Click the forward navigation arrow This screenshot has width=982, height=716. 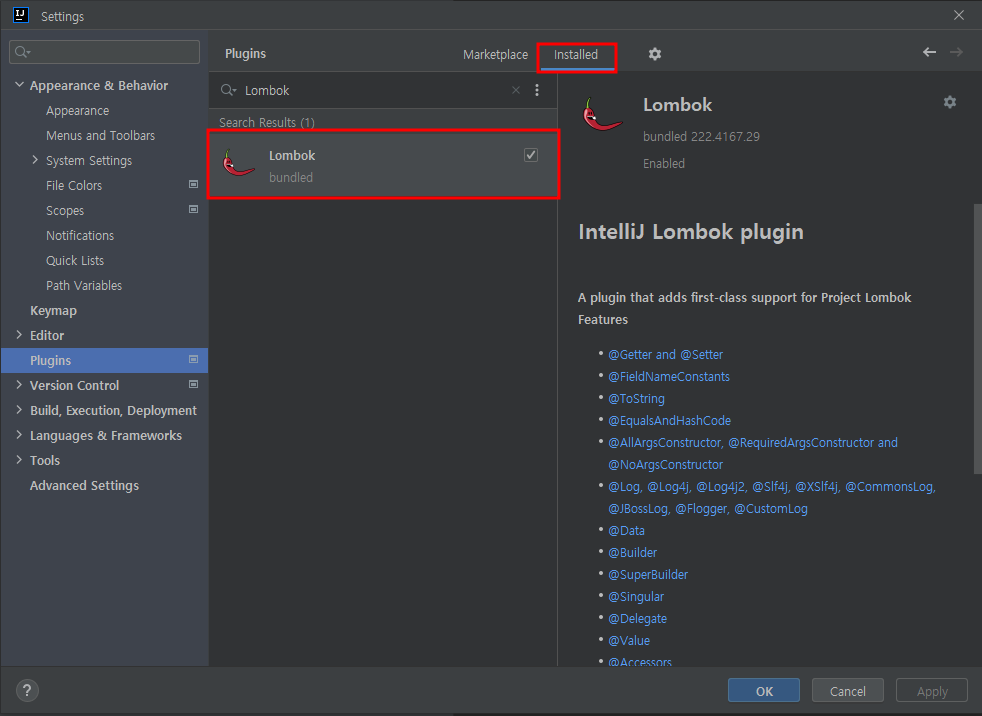(x=956, y=53)
